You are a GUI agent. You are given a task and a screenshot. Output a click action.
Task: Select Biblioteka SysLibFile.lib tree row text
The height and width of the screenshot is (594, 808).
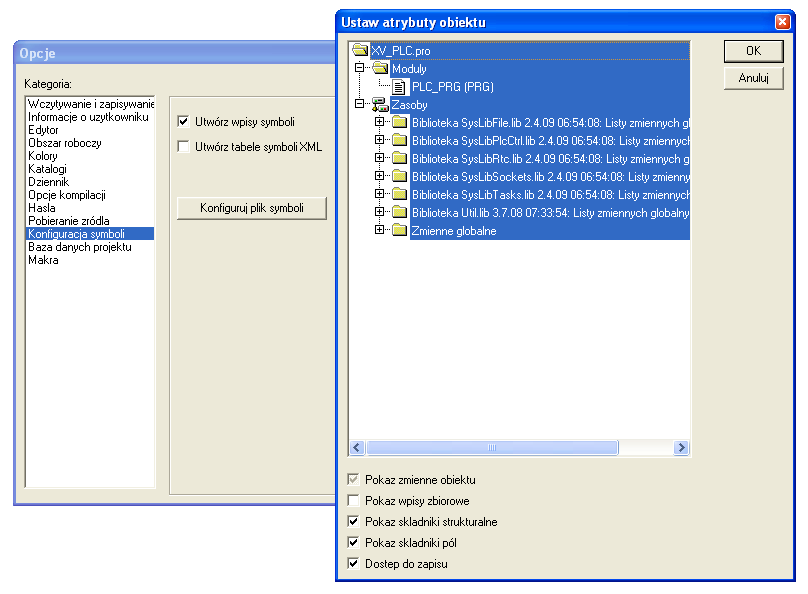point(550,123)
